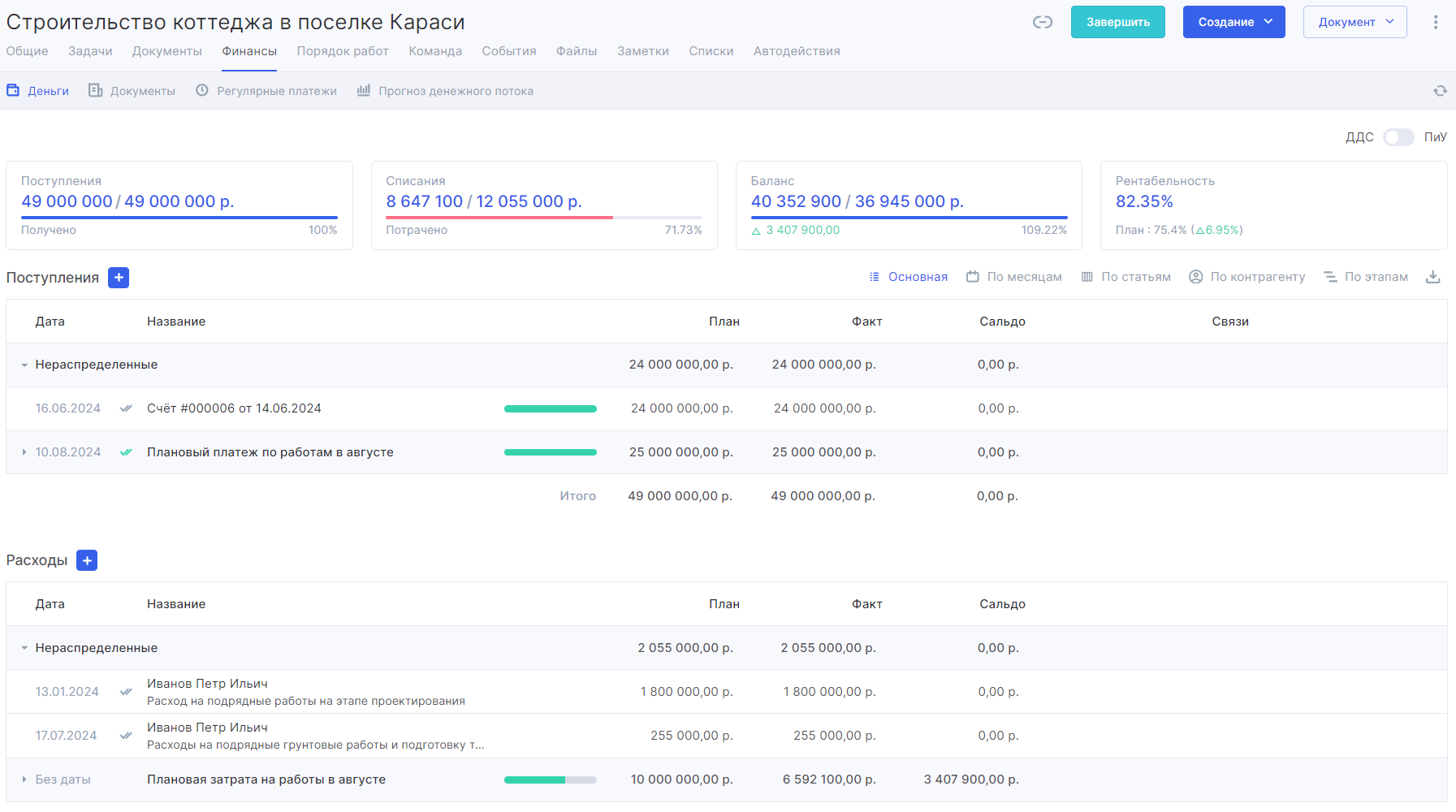Open Счёт #000006 от 14.06.2024 entry
The width and height of the screenshot is (1456, 812).
234,408
